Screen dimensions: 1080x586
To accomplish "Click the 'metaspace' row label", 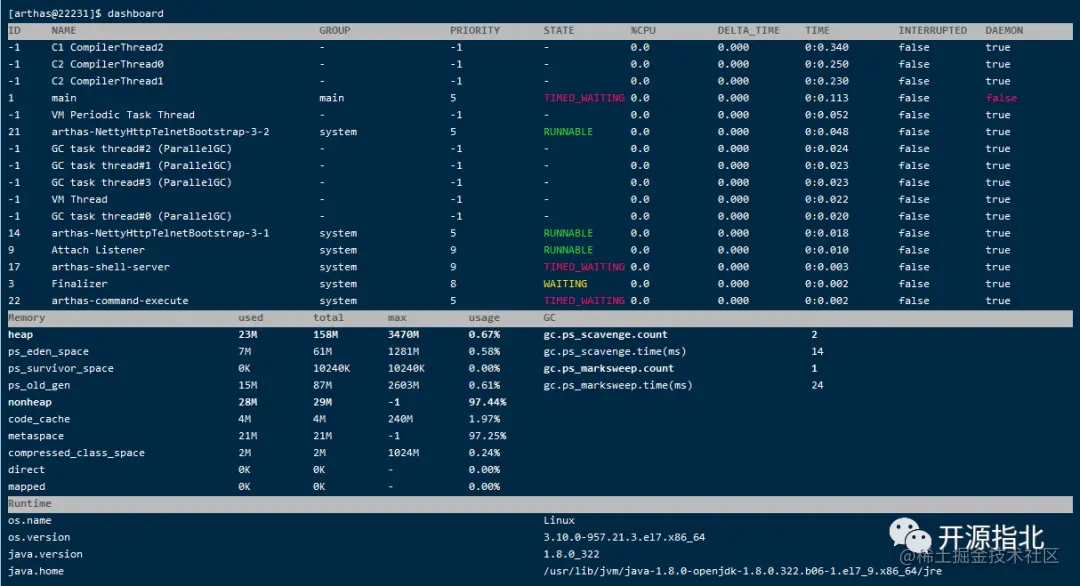I will pos(36,436).
